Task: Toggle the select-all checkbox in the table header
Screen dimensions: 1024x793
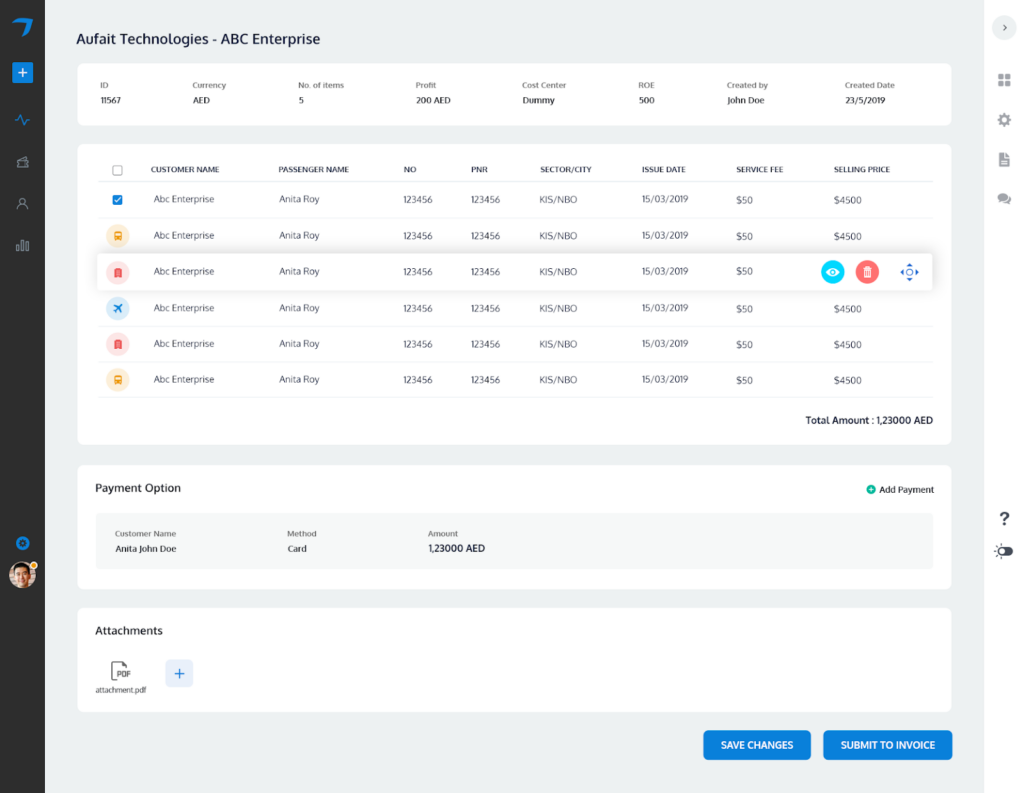Action: point(117,169)
